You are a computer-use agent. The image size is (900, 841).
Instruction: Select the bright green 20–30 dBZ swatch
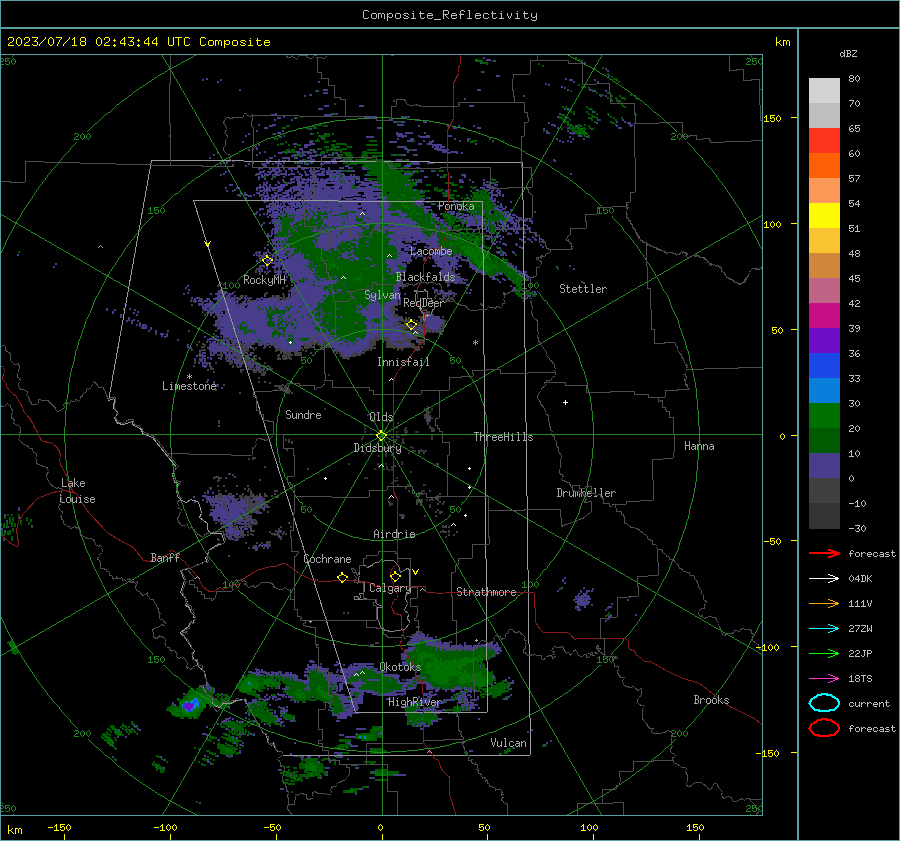[x=824, y=416]
